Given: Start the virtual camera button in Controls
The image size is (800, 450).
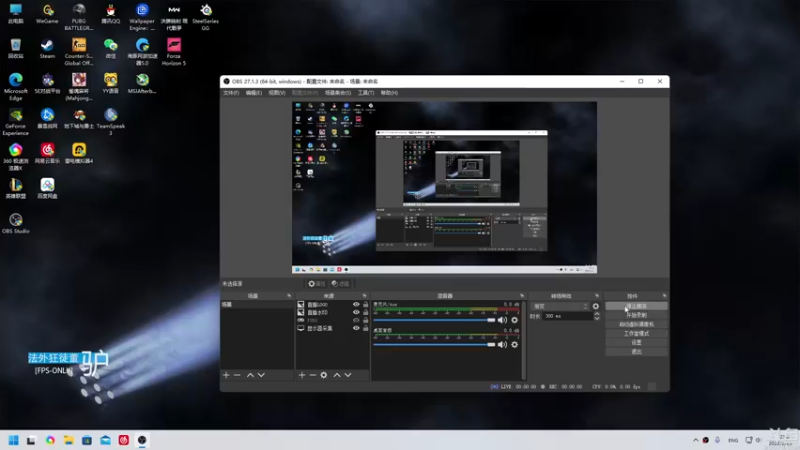Looking at the screenshot, I should point(636,324).
